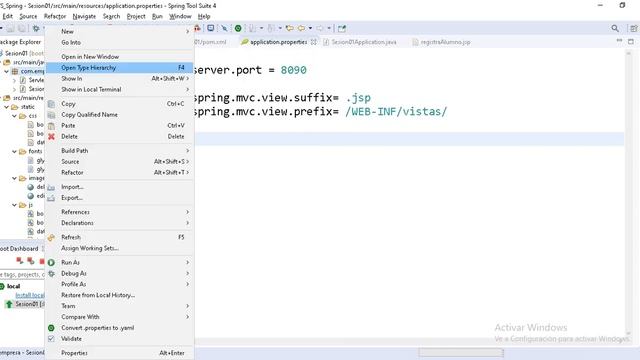
Task: Click the clipboard icon beside Paste
Action: coord(51,126)
